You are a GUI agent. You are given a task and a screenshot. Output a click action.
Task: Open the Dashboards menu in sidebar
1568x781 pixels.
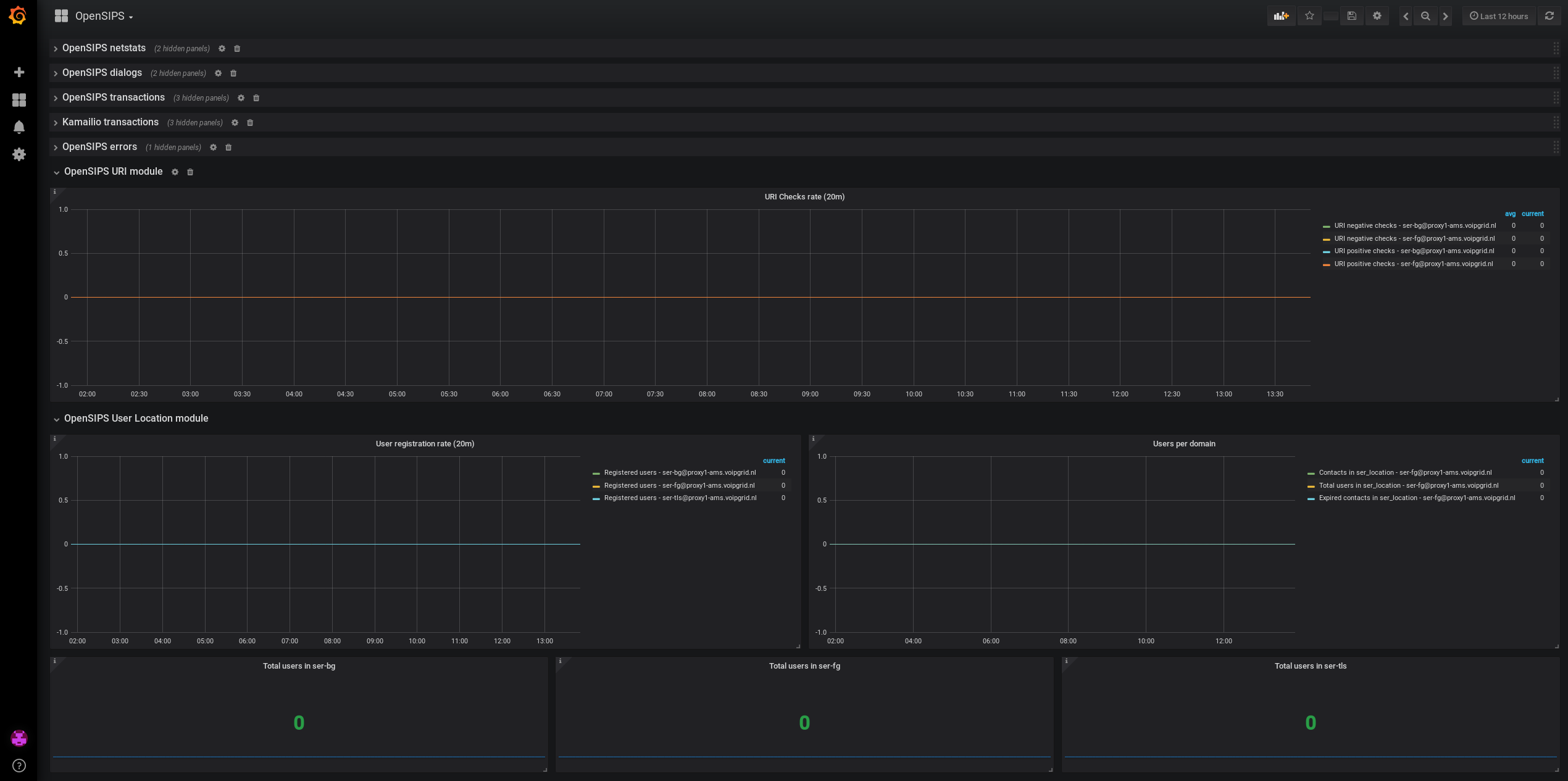(x=19, y=99)
